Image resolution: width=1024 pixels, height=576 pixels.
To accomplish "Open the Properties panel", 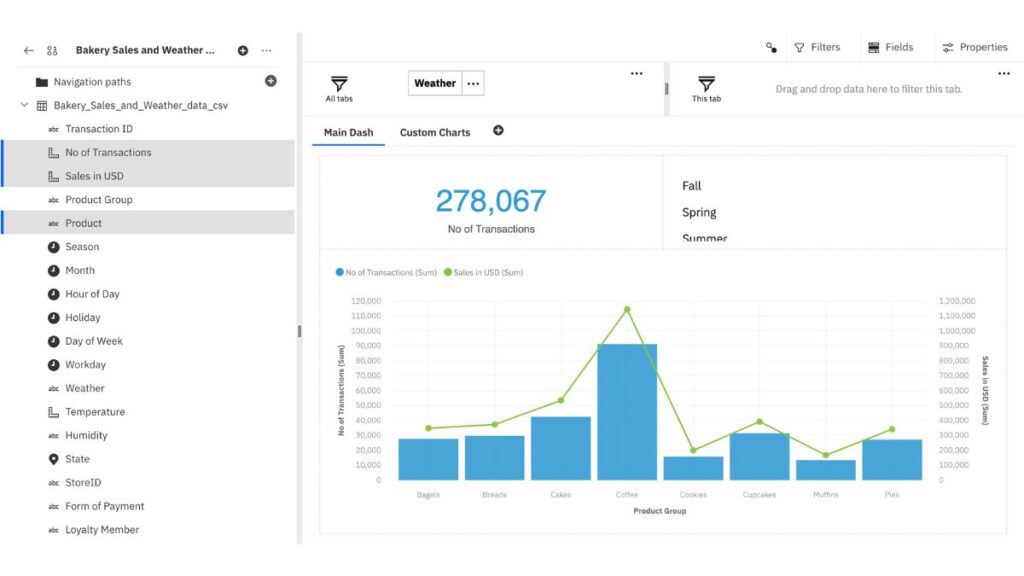I will click(975, 47).
